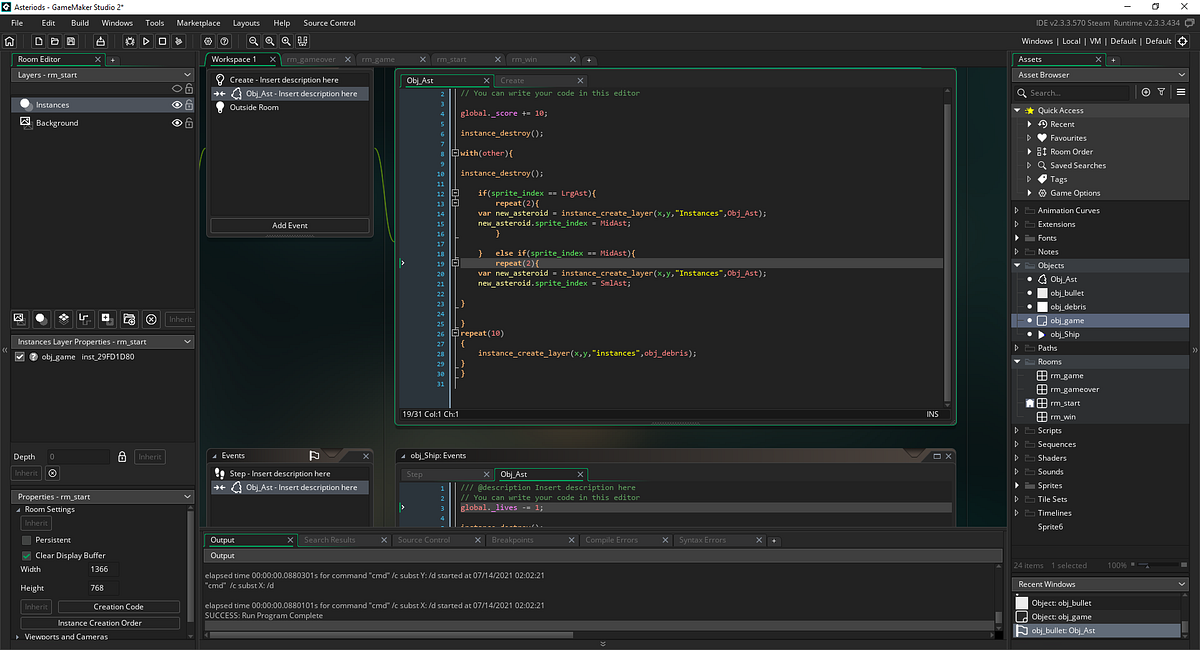The width and height of the screenshot is (1200, 650).
Task: Click the Create Executable icon
Action: 100,41
